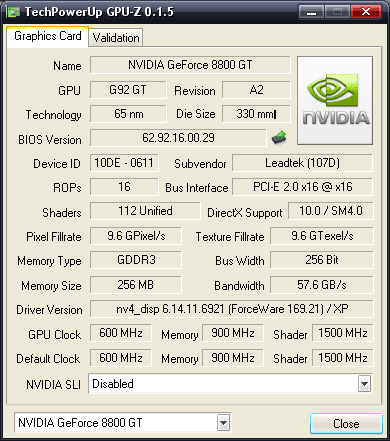Click the Subvendor field showing Leadtek
Image resolution: width=390 pixels, height=441 pixels.
tap(302, 163)
